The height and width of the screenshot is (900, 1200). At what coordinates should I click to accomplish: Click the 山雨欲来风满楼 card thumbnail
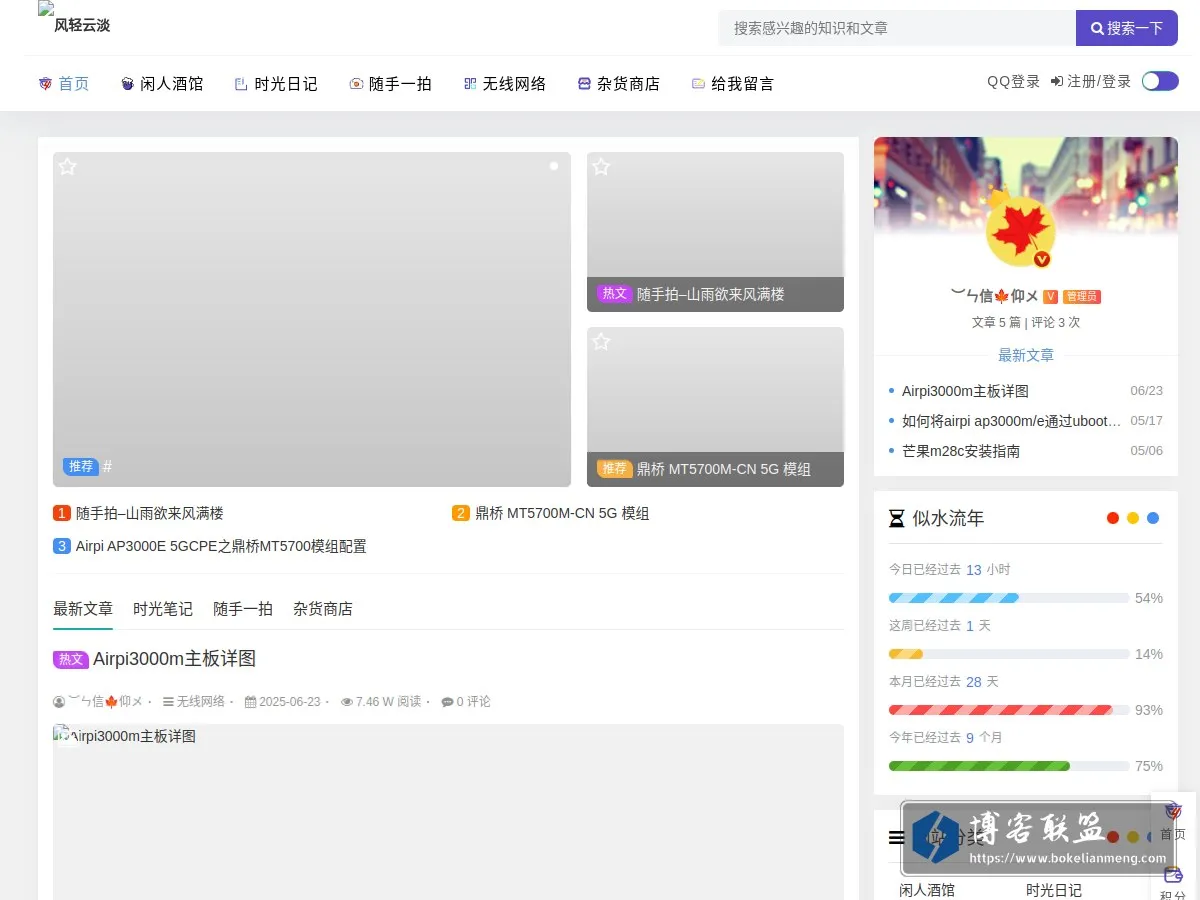click(715, 232)
